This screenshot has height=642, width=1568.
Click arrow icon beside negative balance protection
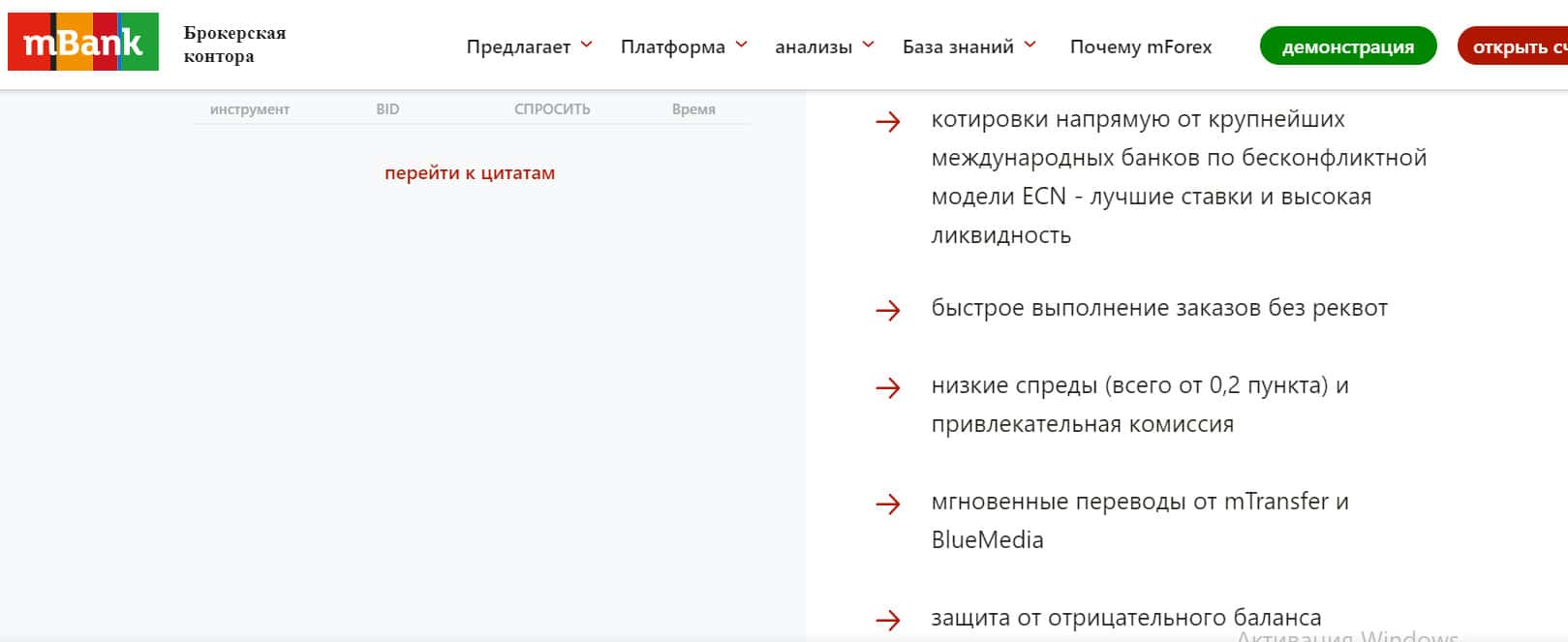coord(888,620)
